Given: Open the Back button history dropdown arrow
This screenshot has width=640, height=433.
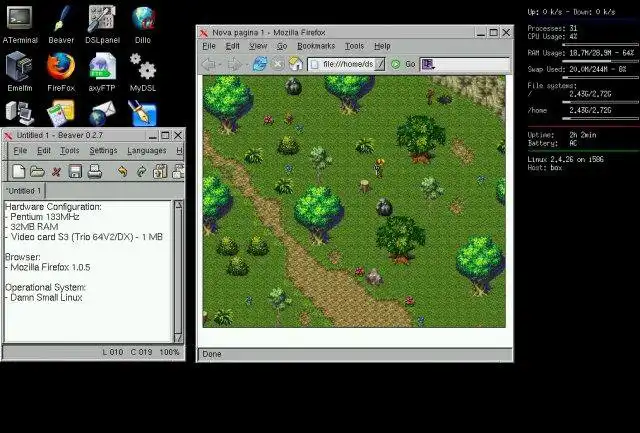Looking at the screenshot, I should 220,65.
